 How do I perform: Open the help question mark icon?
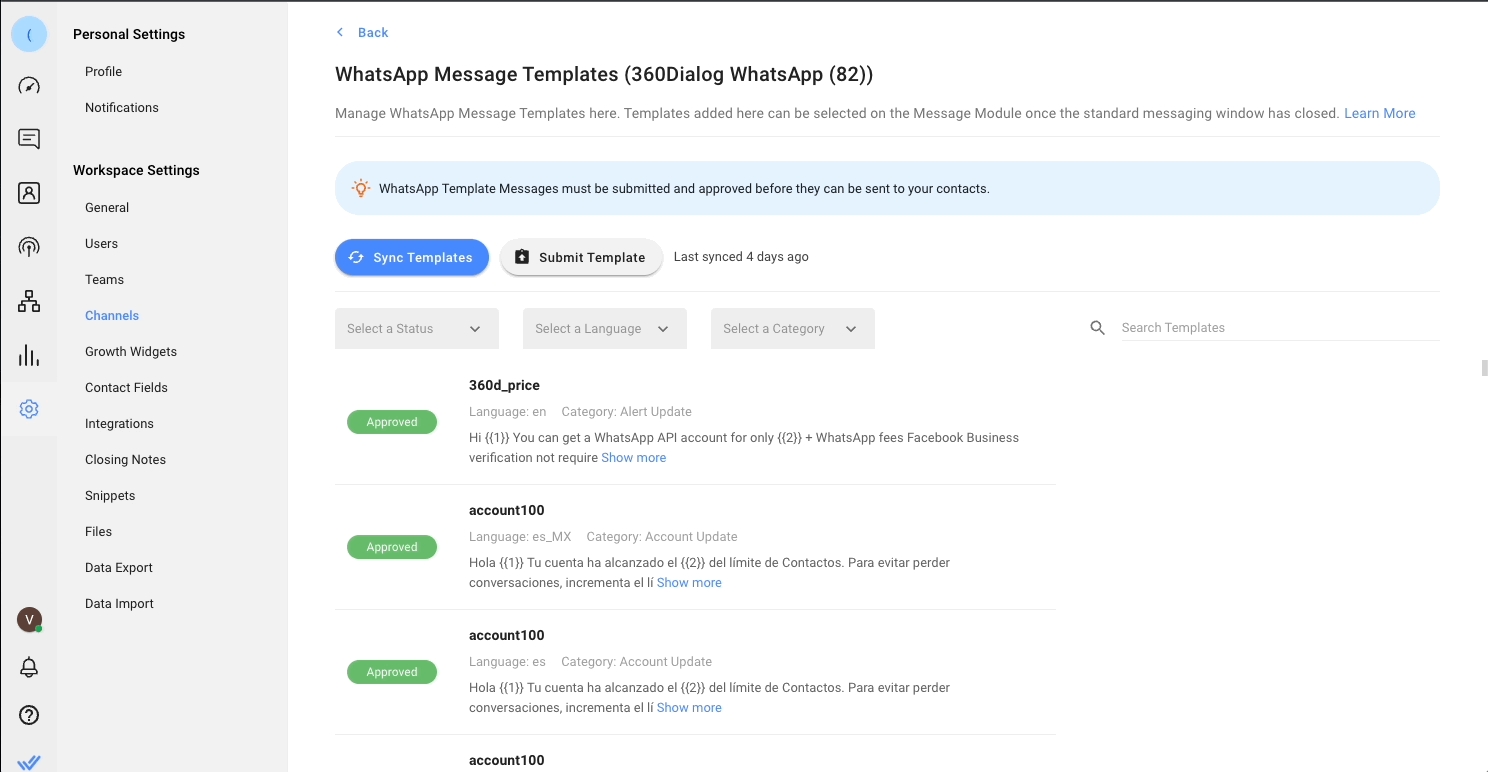29,715
